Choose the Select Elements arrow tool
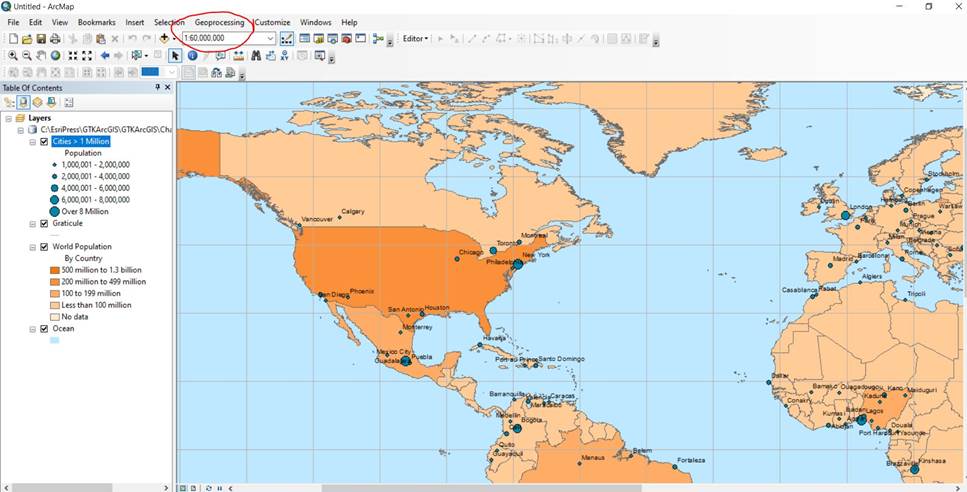Screen dimensions: 967x492 tap(175, 55)
